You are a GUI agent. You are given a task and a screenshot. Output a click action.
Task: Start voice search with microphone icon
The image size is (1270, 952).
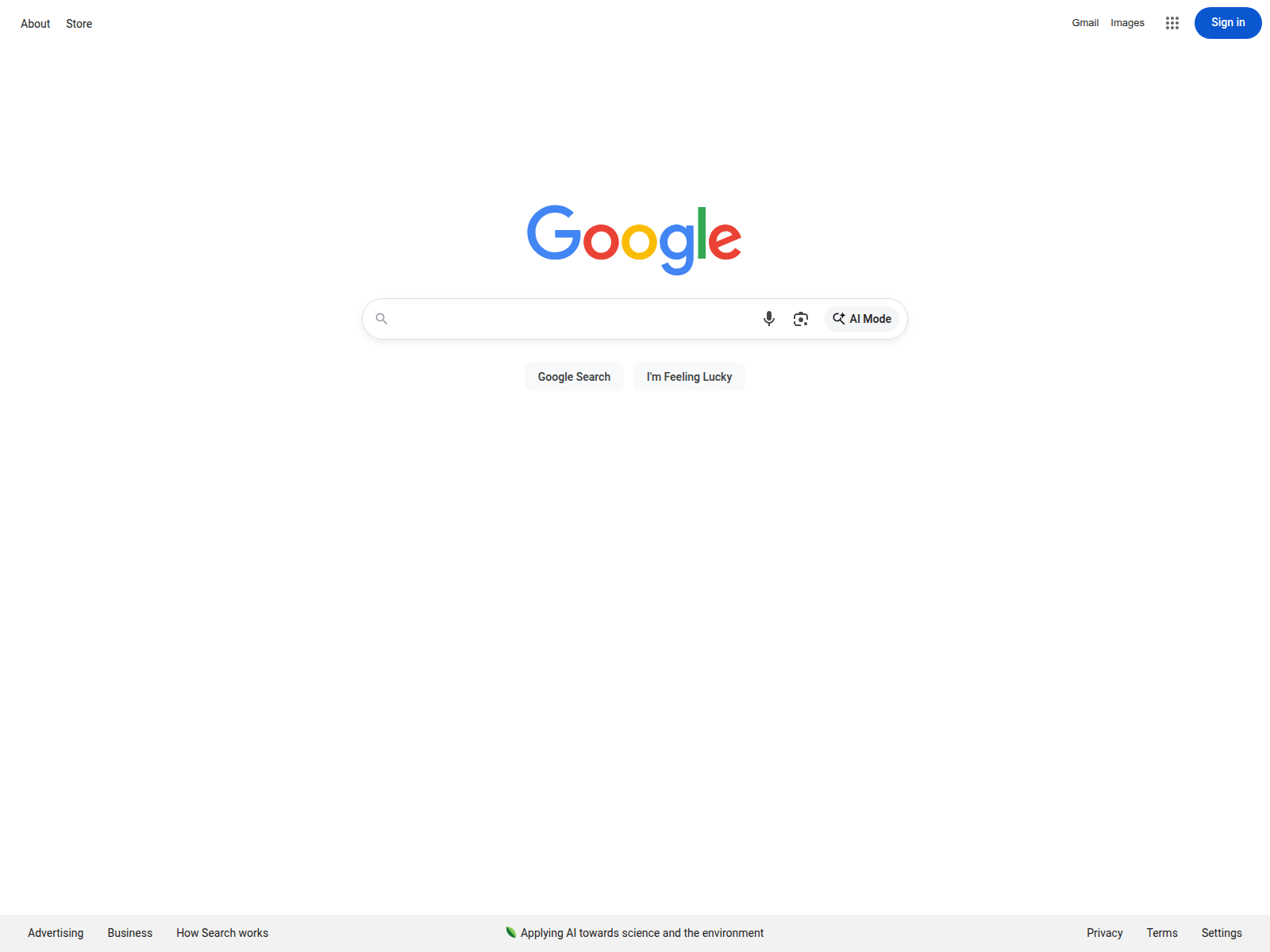tap(768, 319)
